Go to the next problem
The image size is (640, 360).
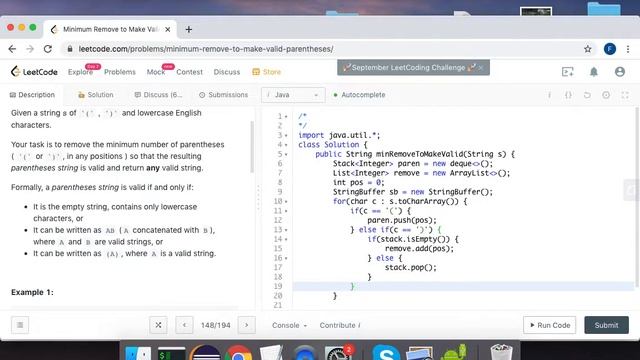[x=247, y=325]
